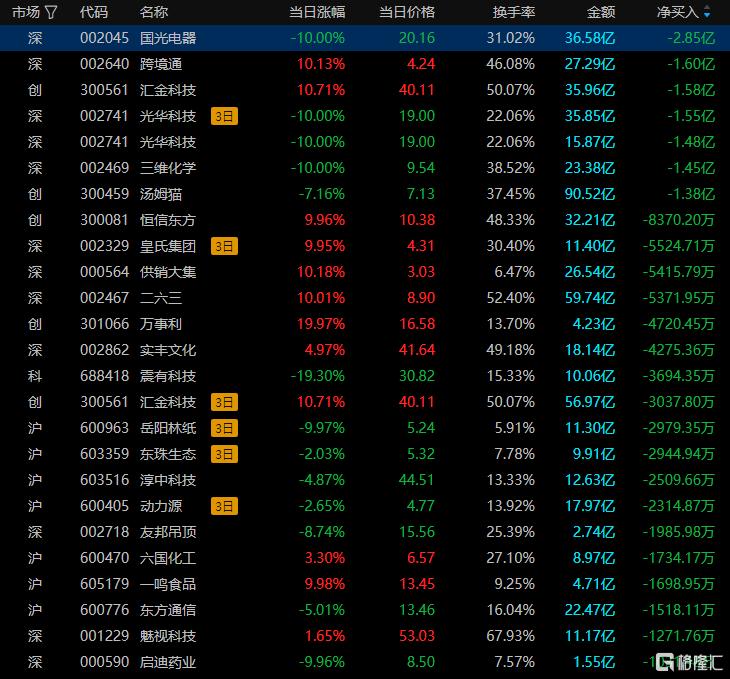Sort by 当日涨幅 column header

click(x=317, y=12)
